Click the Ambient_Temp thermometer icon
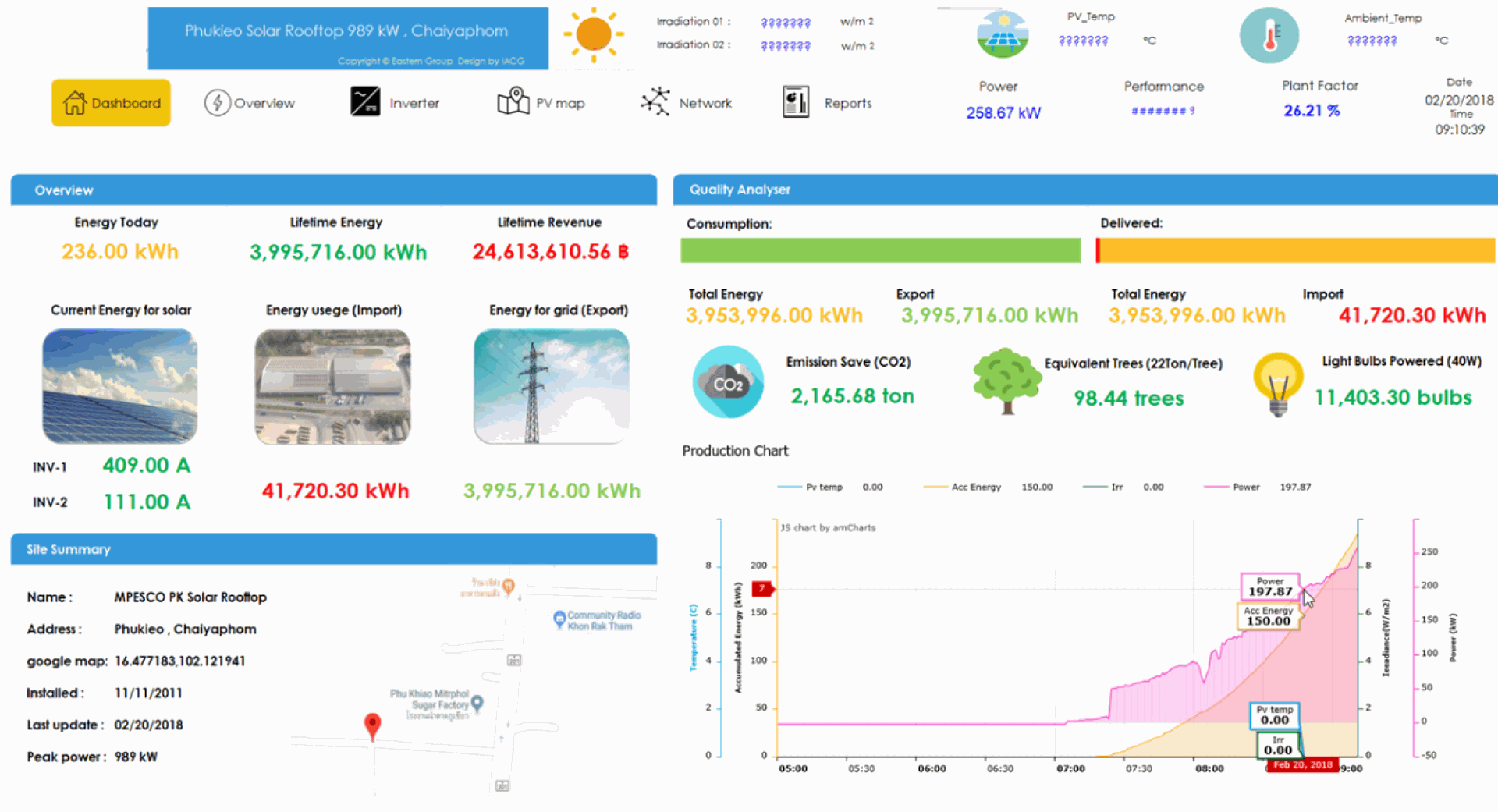This screenshot has height=812, width=1498. (x=1269, y=34)
